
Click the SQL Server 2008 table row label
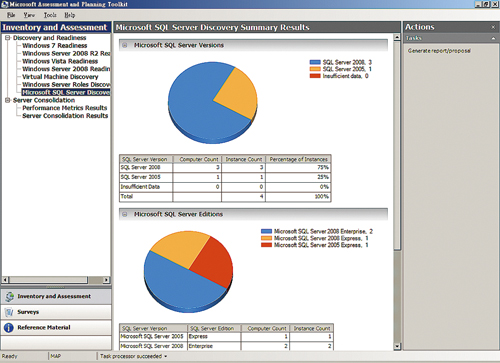(x=140, y=167)
